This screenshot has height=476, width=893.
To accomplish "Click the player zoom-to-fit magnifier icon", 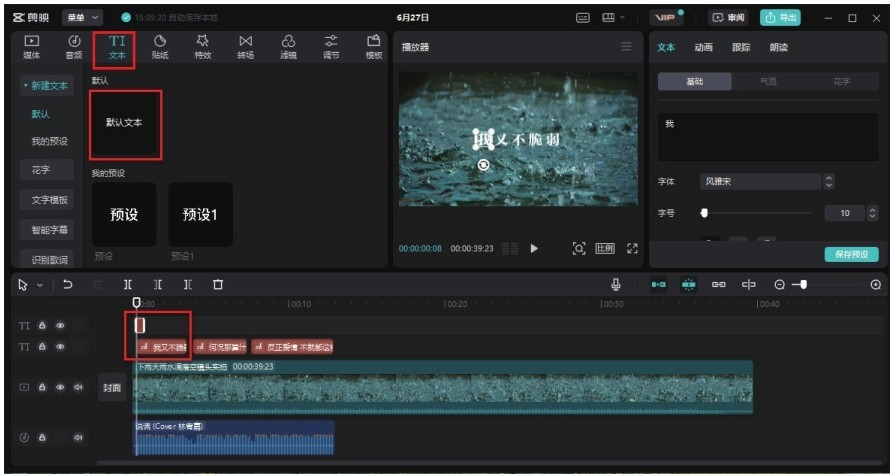I will point(579,248).
